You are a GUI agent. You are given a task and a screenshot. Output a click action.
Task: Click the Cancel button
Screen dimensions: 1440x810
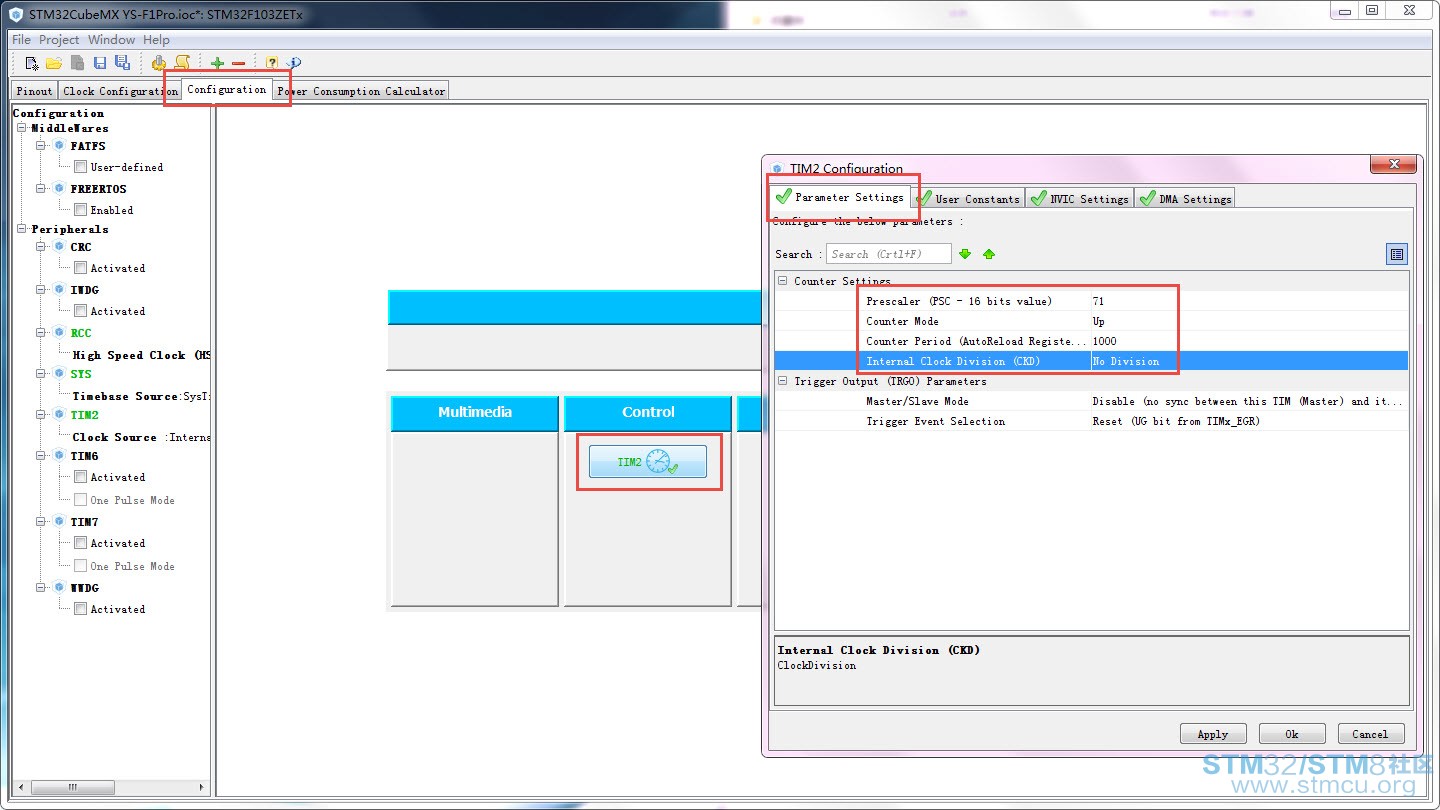point(1371,734)
